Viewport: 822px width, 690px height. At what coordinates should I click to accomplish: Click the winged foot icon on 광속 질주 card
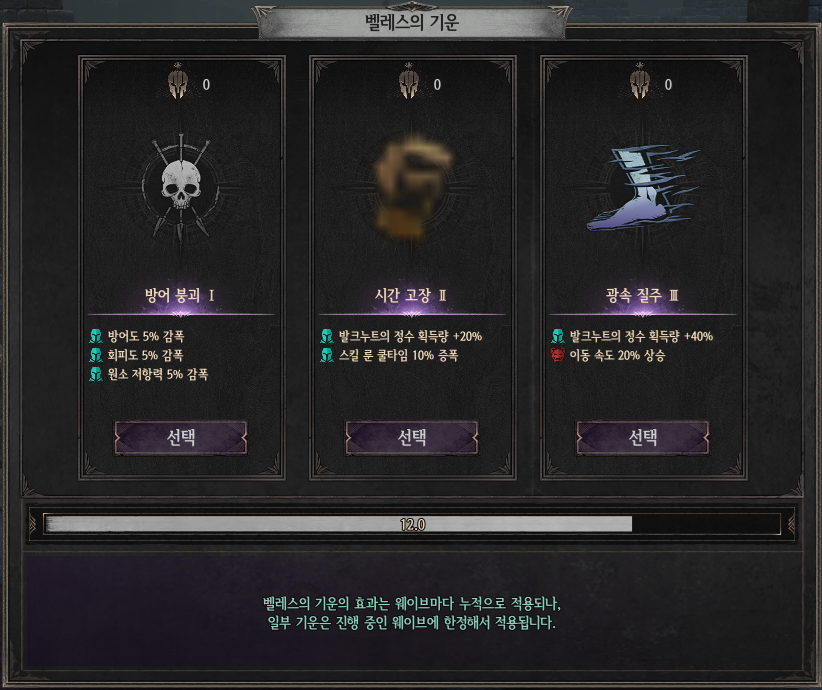tap(642, 187)
